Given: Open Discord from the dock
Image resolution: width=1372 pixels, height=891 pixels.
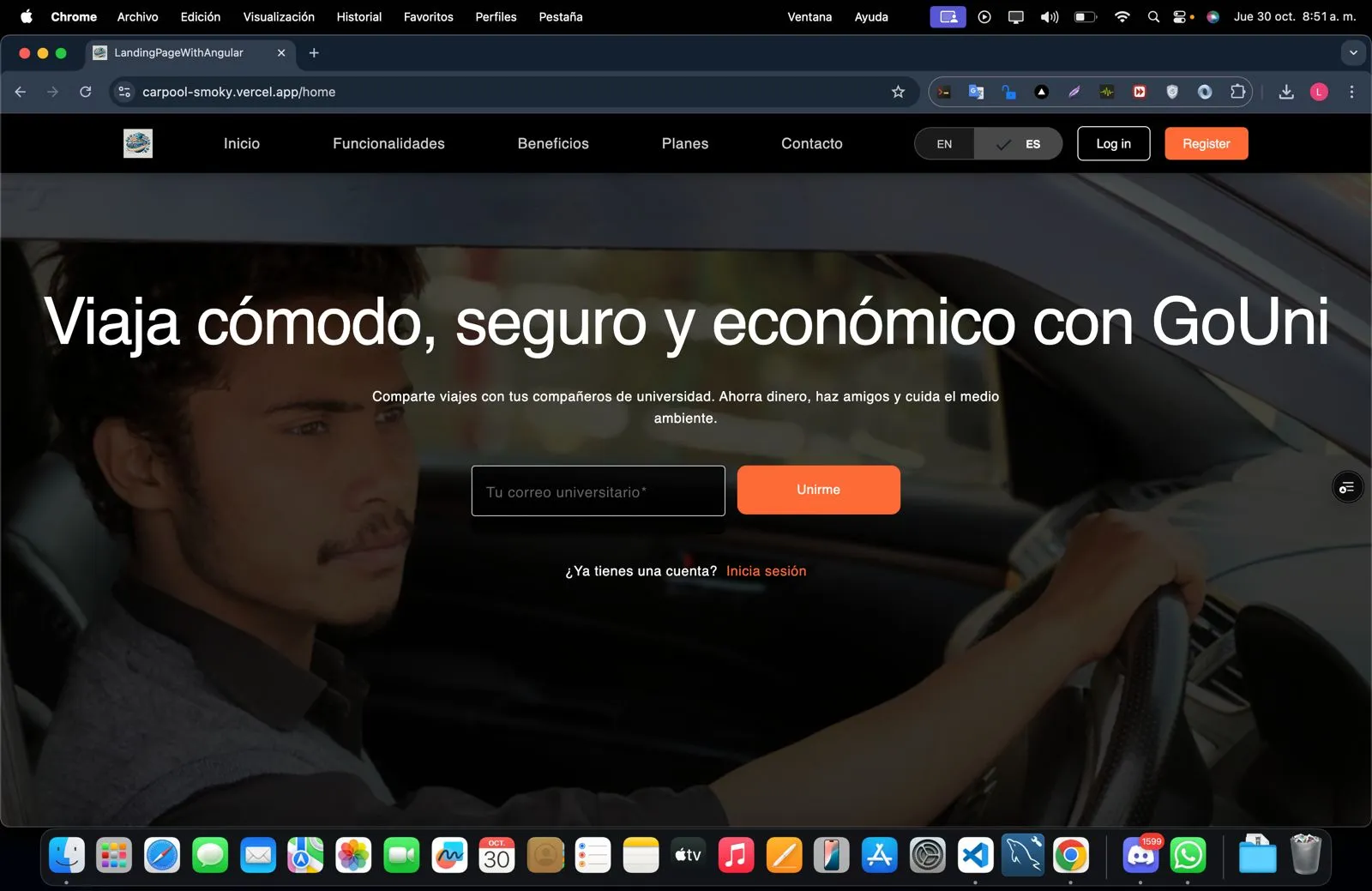Looking at the screenshot, I should (x=1140, y=855).
